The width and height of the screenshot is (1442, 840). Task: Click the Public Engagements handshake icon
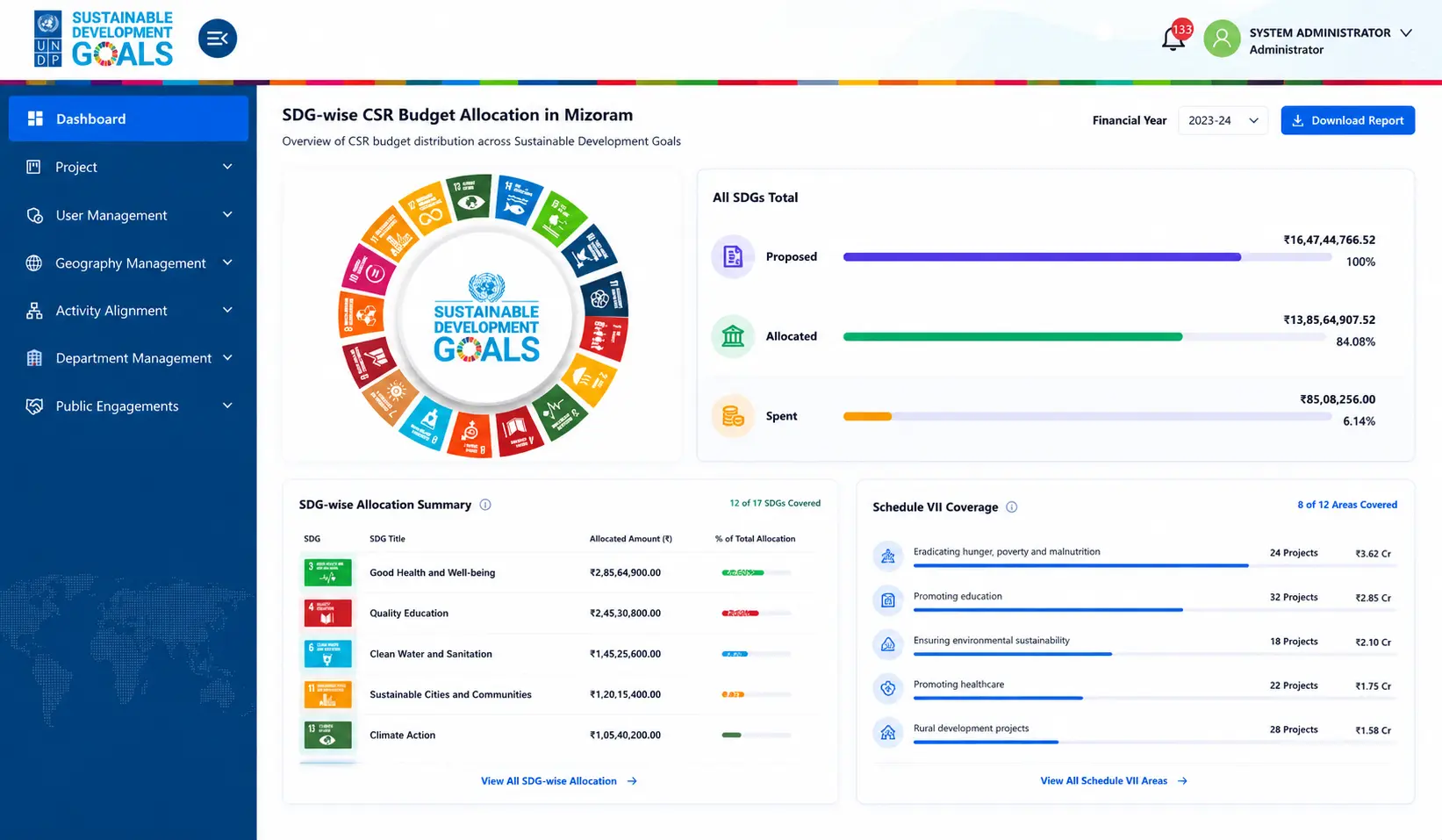point(34,406)
